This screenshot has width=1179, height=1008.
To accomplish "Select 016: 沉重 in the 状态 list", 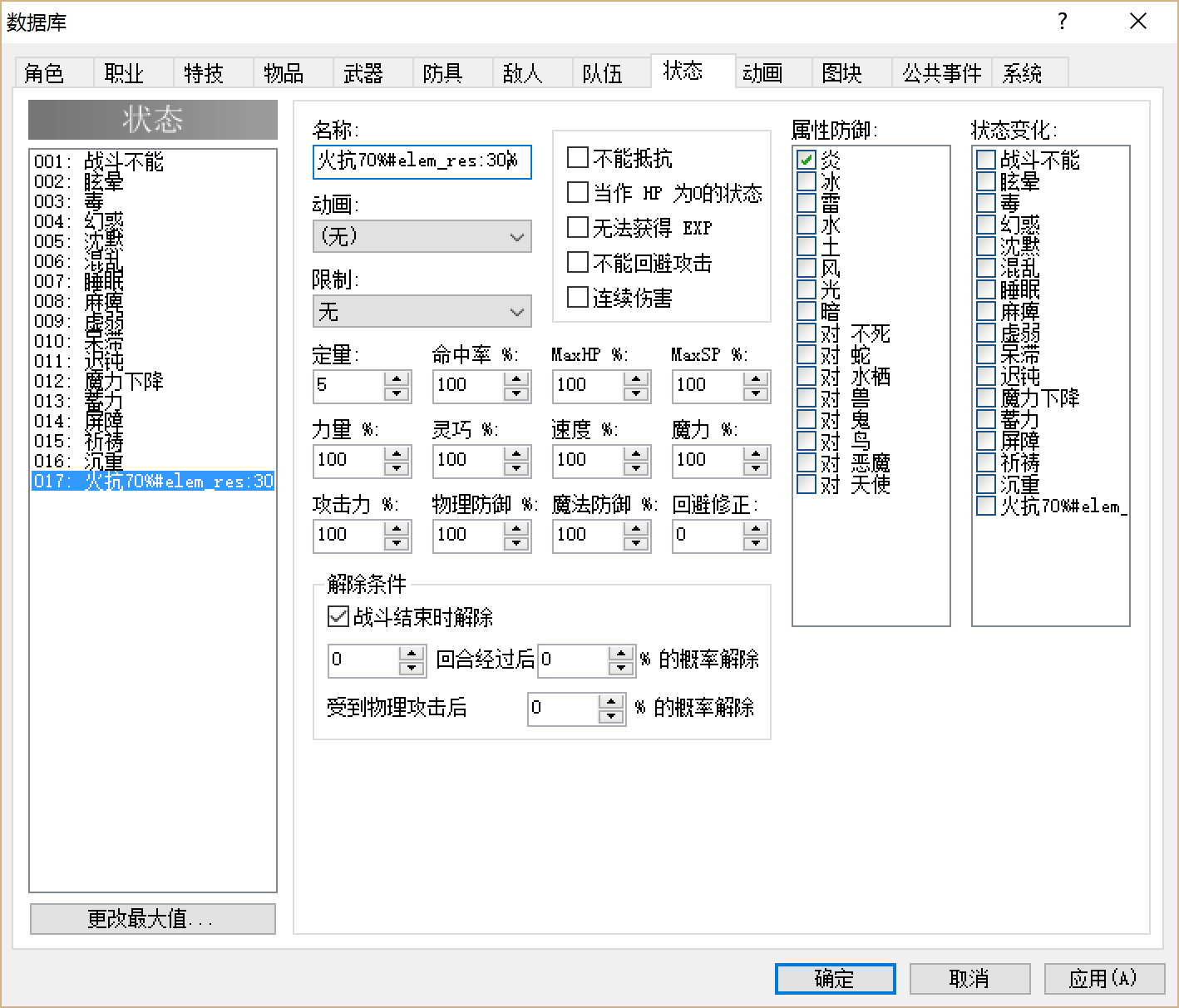I will point(153,461).
